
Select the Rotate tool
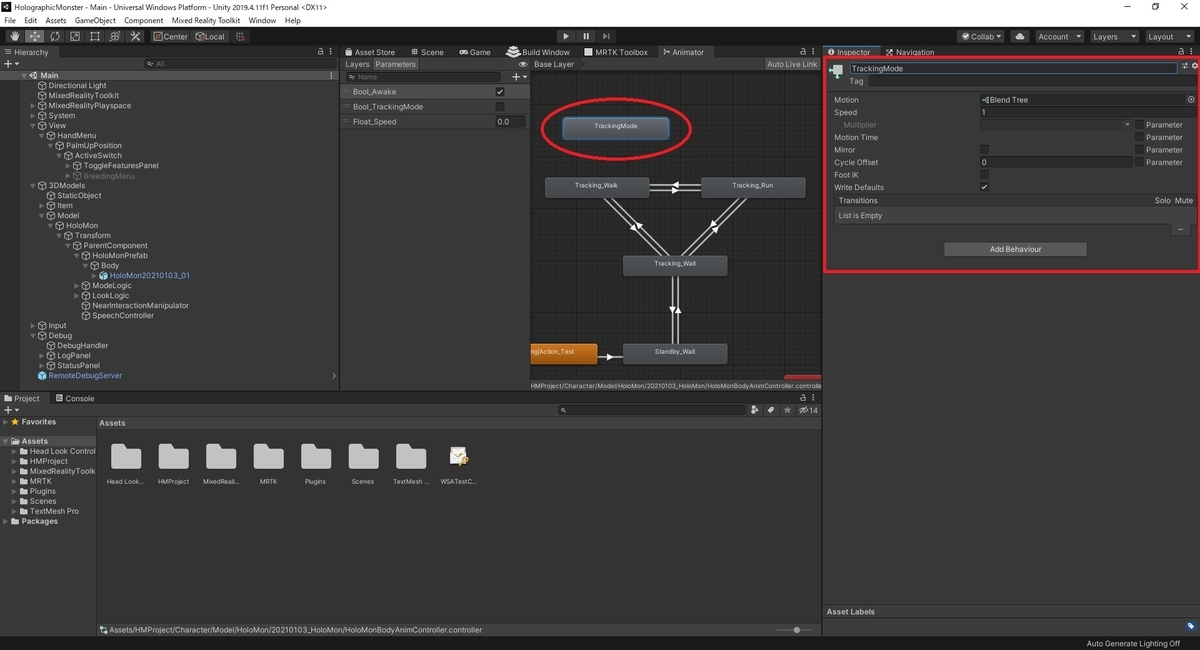55,37
